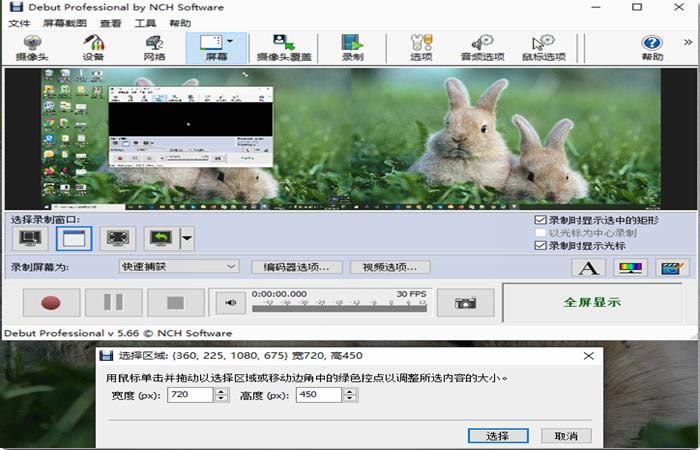Open the 屏幕截图 menu
Screen dimensions: 700x450
coord(65,23)
